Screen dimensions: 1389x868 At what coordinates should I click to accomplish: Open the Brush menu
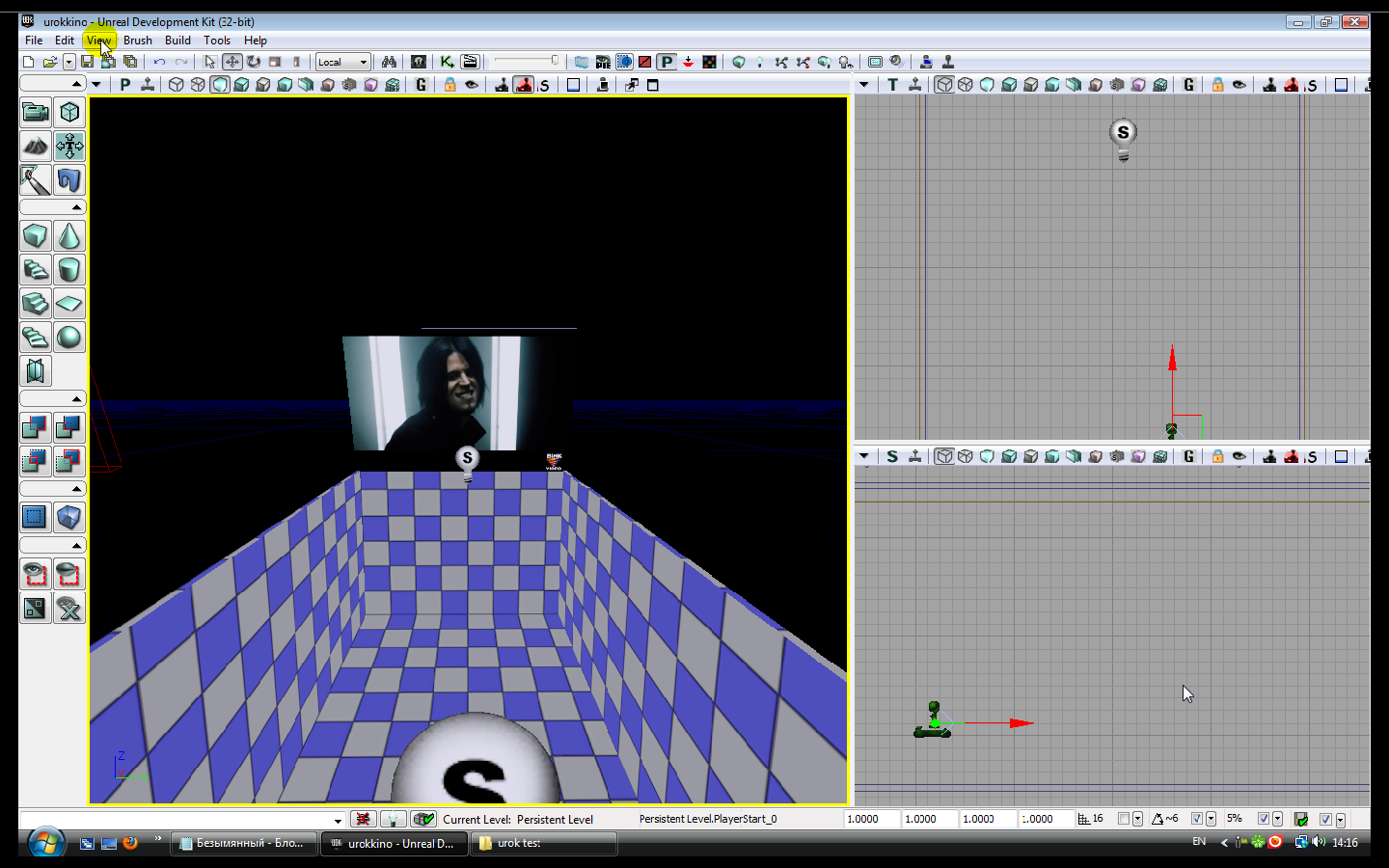pyautogui.click(x=138, y=41)
